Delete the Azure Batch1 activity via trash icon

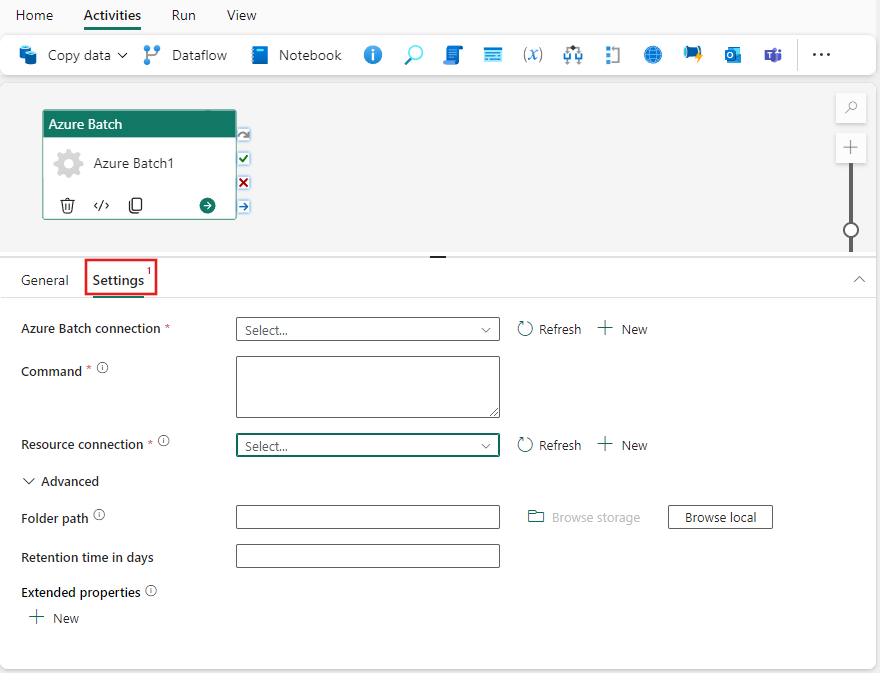(x=67, y=205)
